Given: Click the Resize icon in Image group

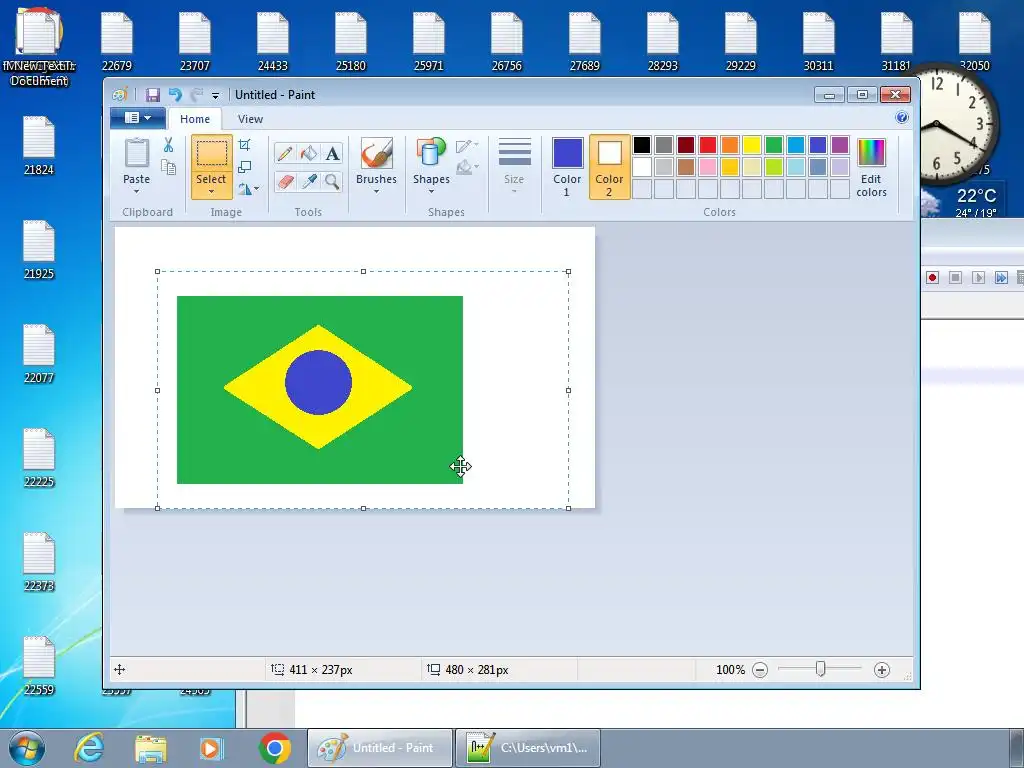Looking at the screenshot, I should coord(244,167).
